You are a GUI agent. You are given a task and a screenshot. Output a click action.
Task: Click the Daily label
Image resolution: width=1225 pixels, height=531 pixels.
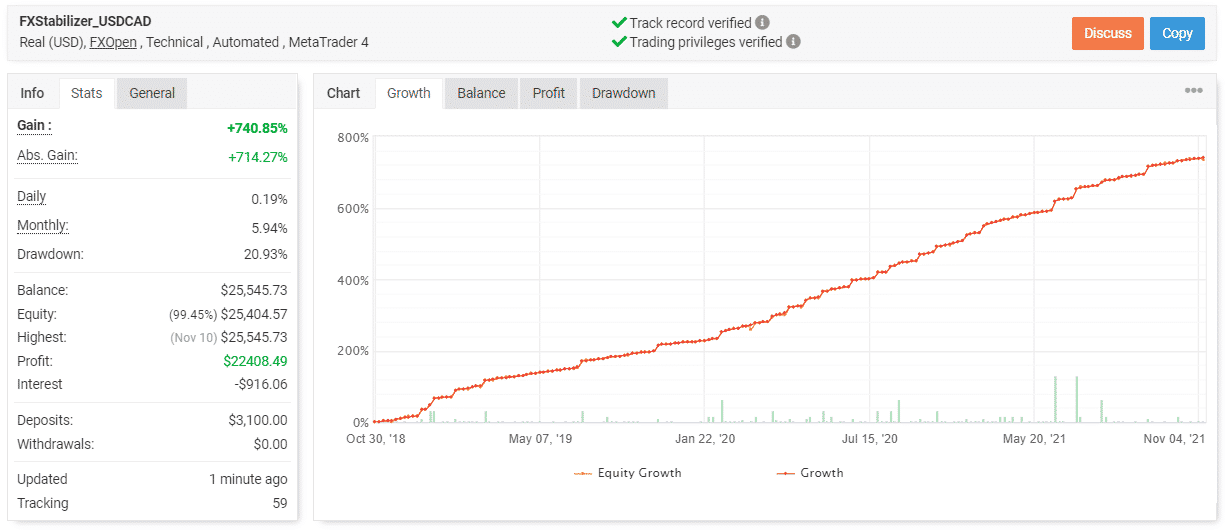[32, 197]
